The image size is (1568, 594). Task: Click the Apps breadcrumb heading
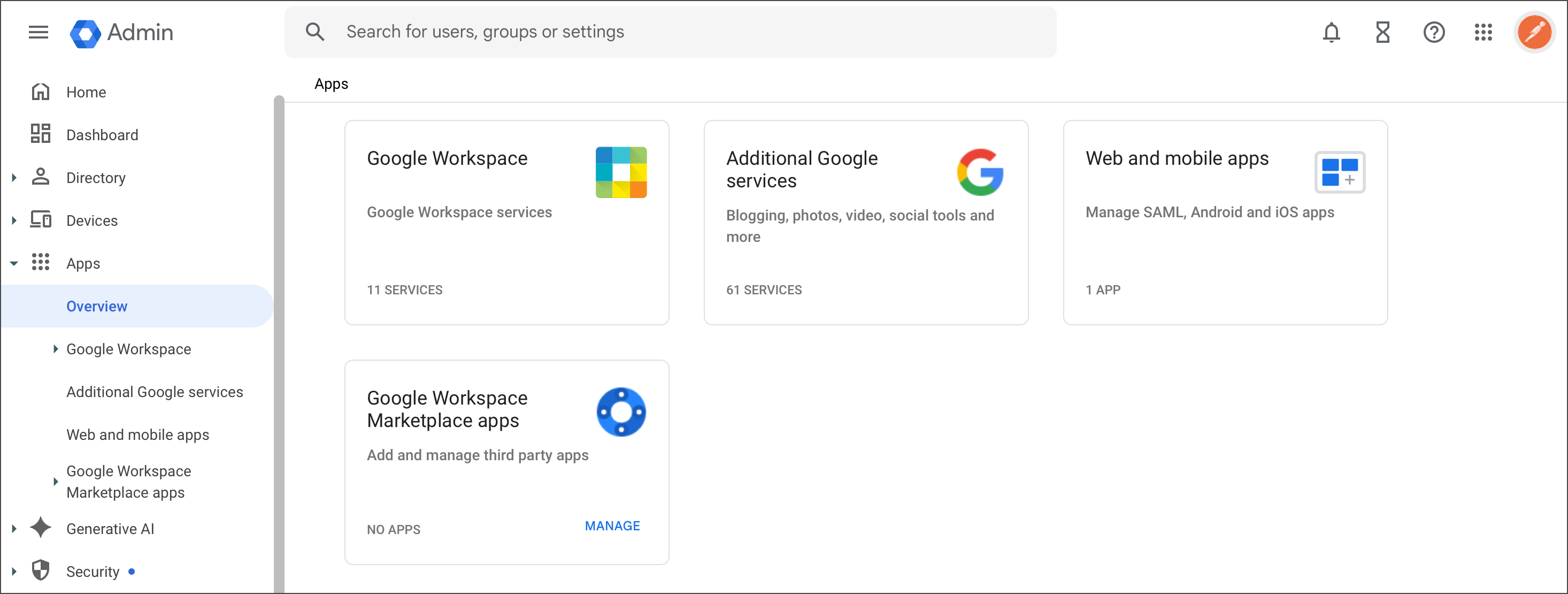pyautogui.click(x=331, y=83)
